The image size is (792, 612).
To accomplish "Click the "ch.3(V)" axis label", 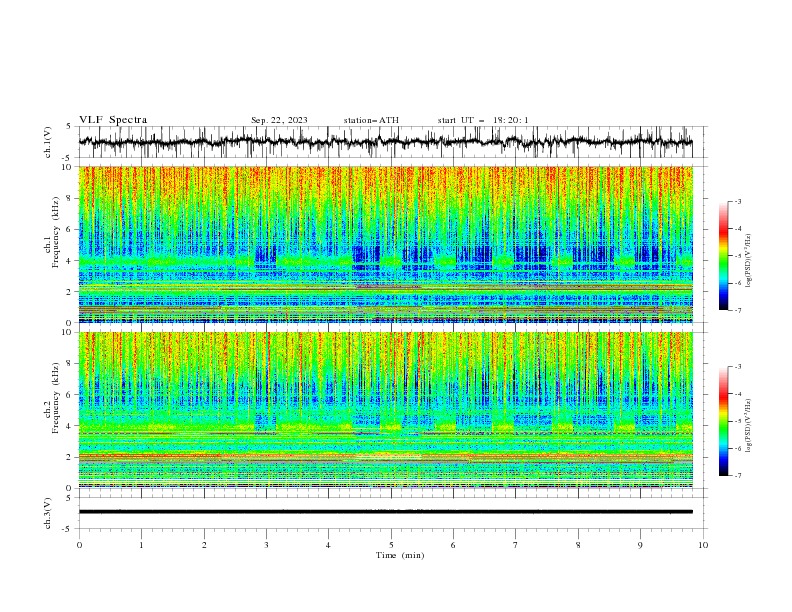I will [48, 513].
